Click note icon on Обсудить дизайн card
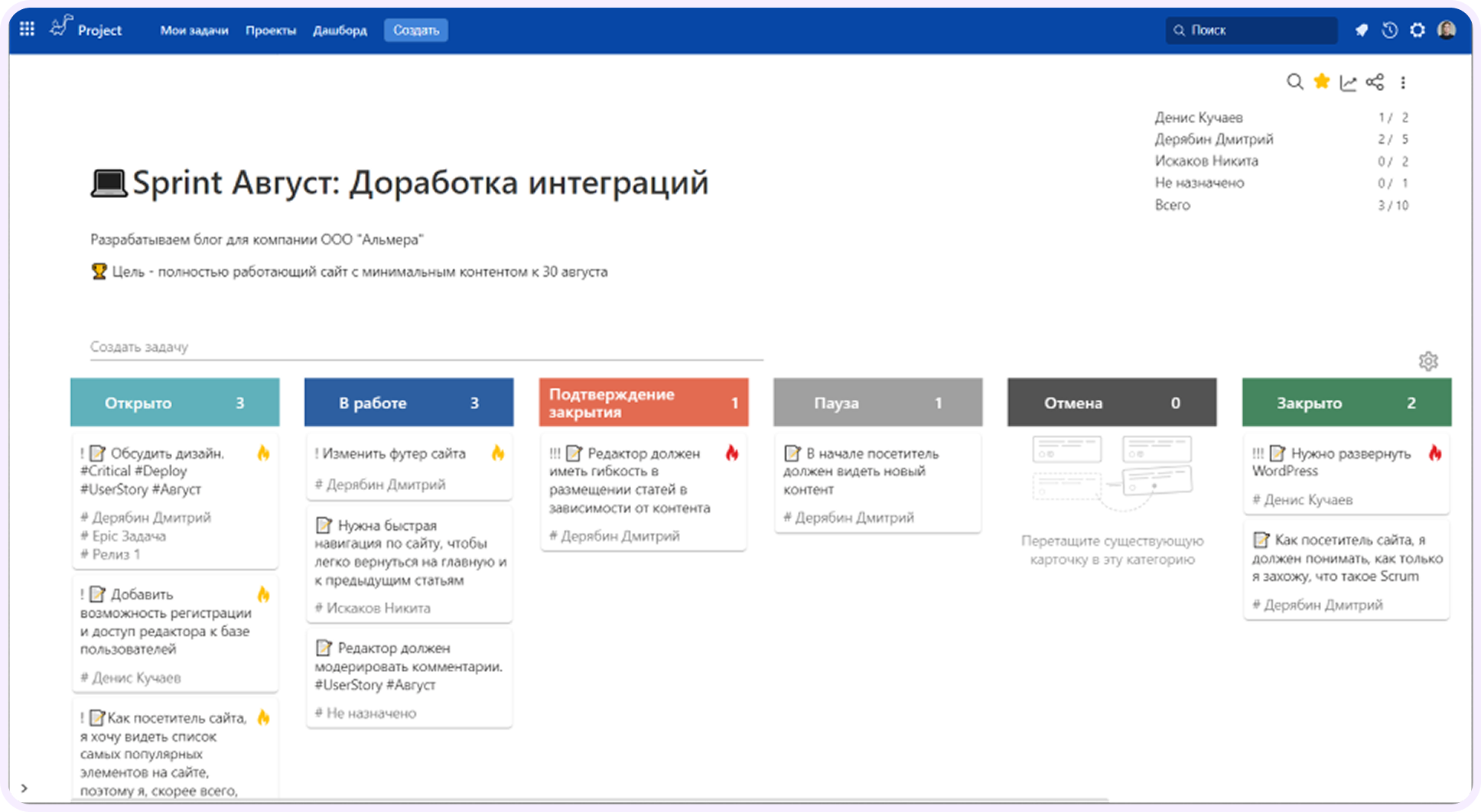This screenshot has width=1481, height=812. pyautogui.click(x=97, y=453)
